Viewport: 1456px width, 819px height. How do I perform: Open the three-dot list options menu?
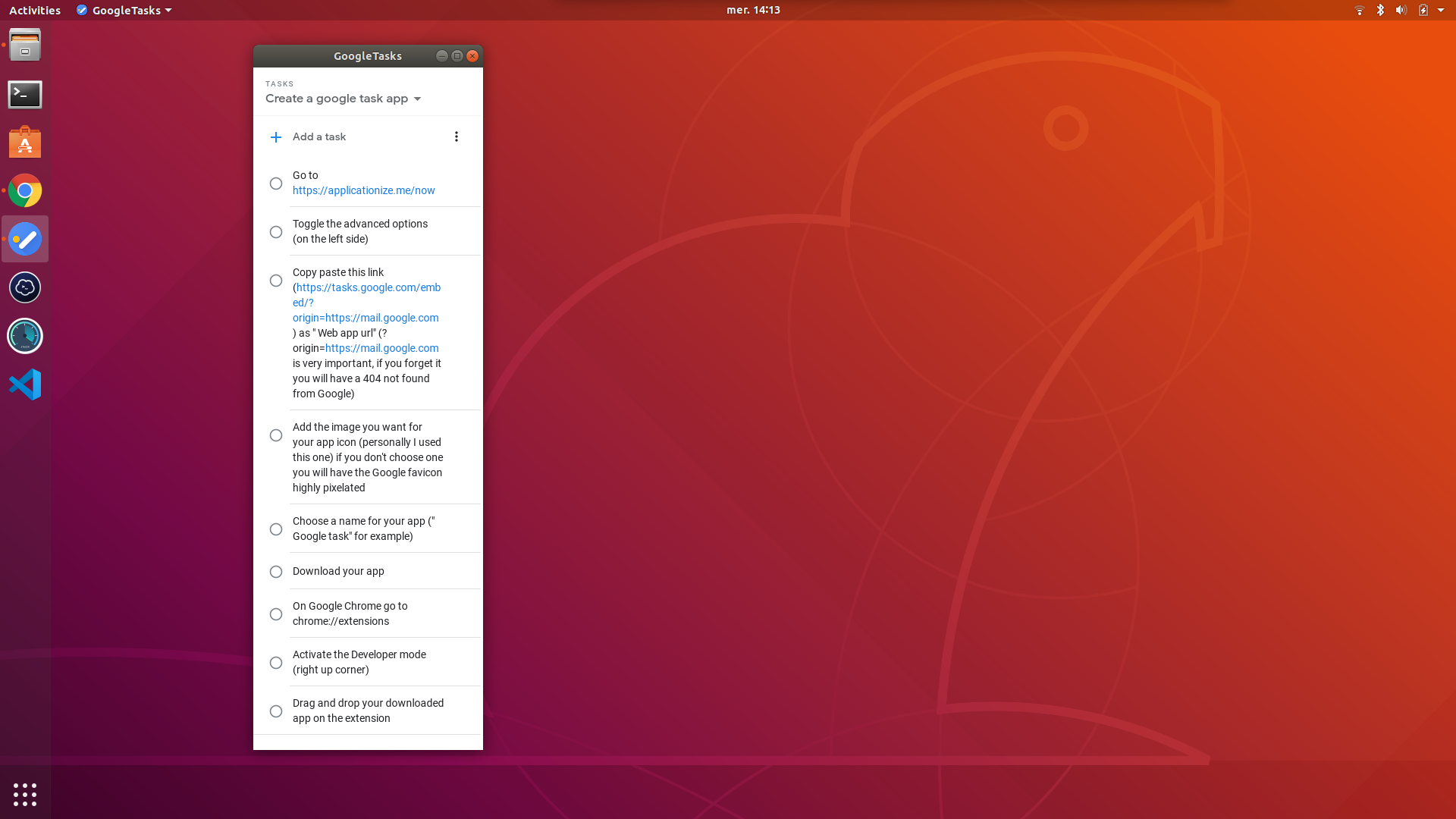[456, 136]
